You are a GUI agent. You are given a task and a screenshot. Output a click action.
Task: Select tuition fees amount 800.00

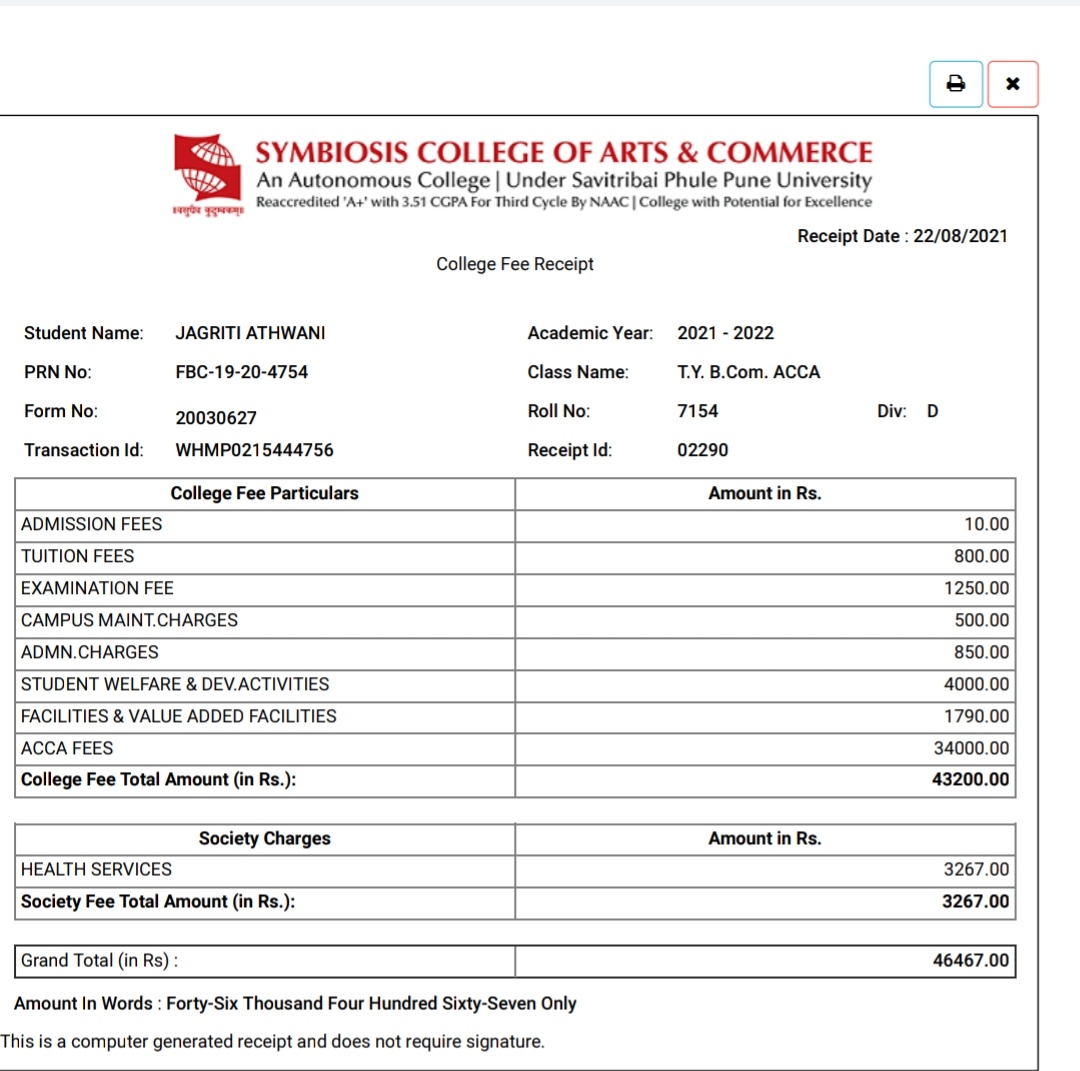(981, 556)
